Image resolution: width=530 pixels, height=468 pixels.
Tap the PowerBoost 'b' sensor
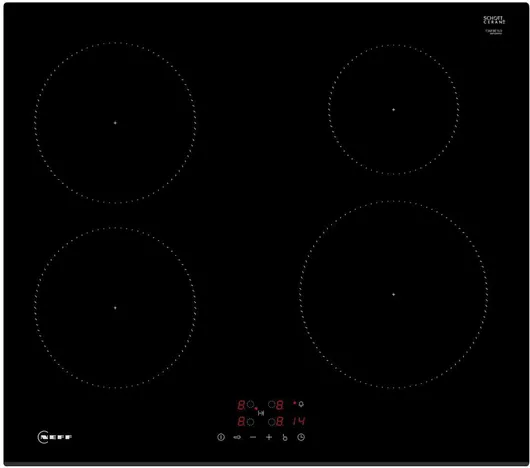(x=285, y=437)
